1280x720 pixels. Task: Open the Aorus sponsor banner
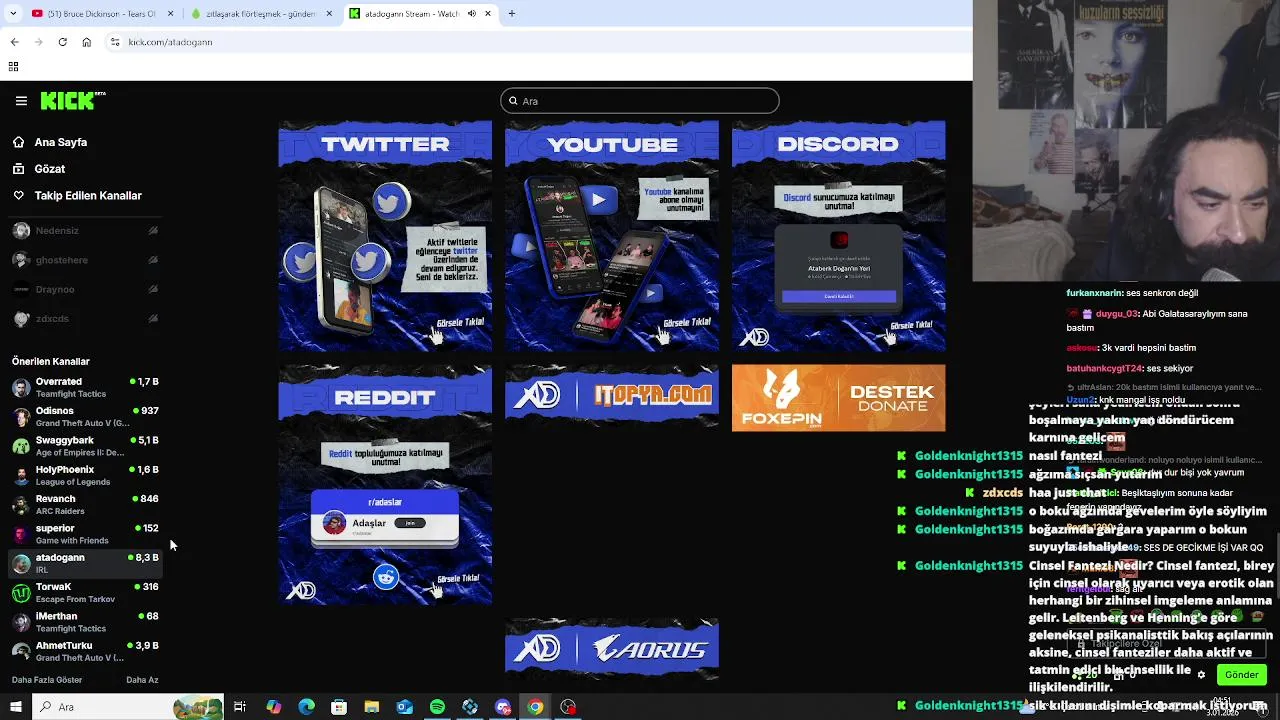612,649
